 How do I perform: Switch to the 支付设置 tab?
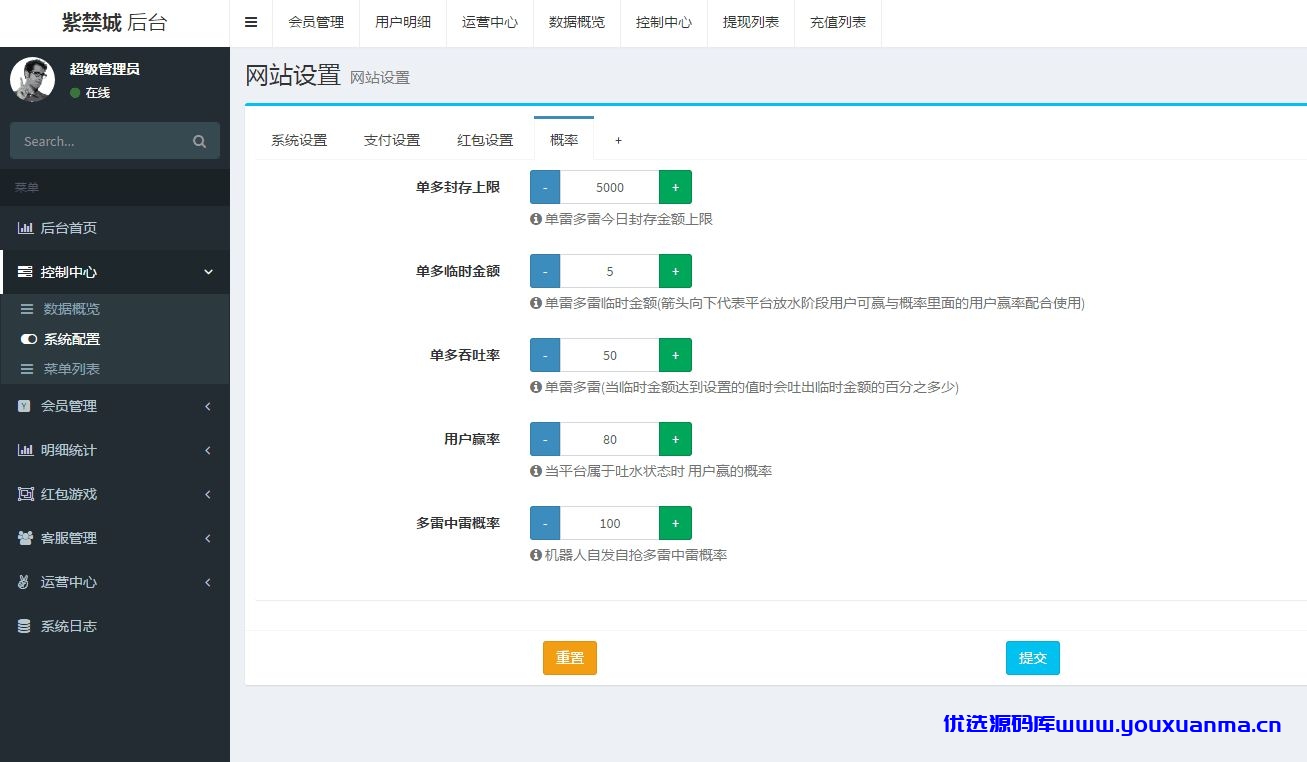pyautogui.click(x=392, y=140)
